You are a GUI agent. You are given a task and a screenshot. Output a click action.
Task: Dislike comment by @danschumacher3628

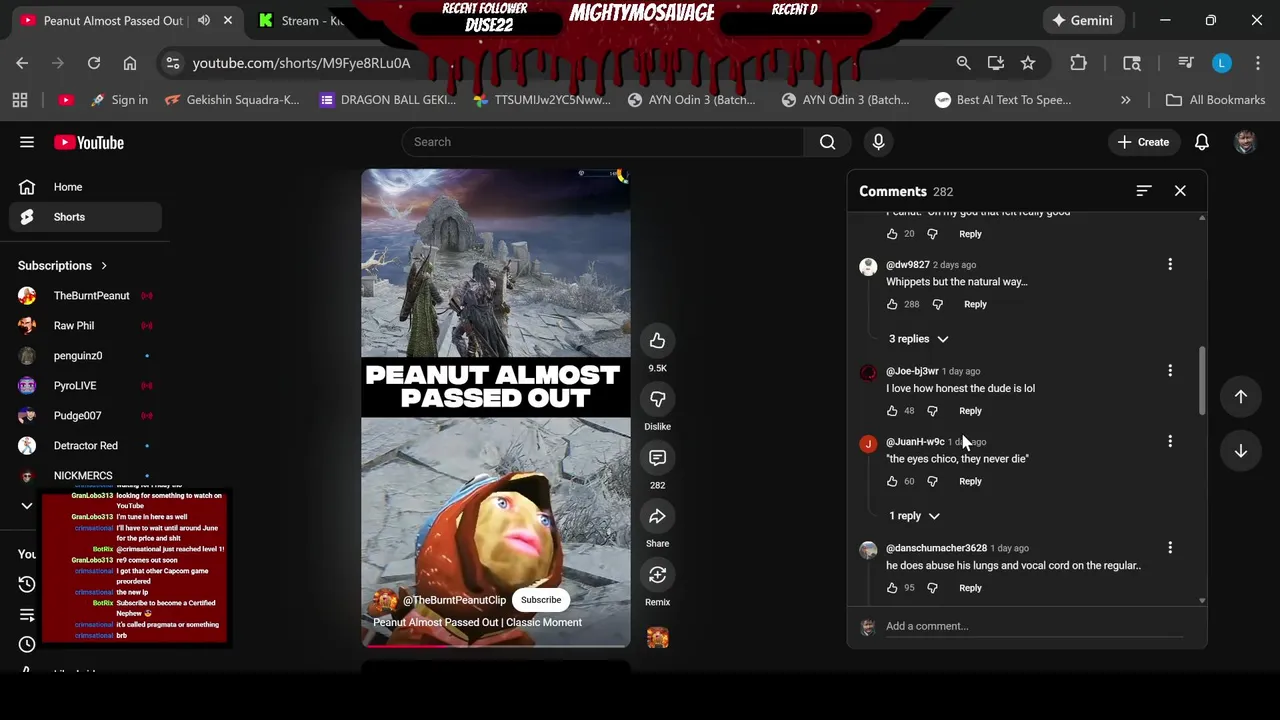point(932,588)
